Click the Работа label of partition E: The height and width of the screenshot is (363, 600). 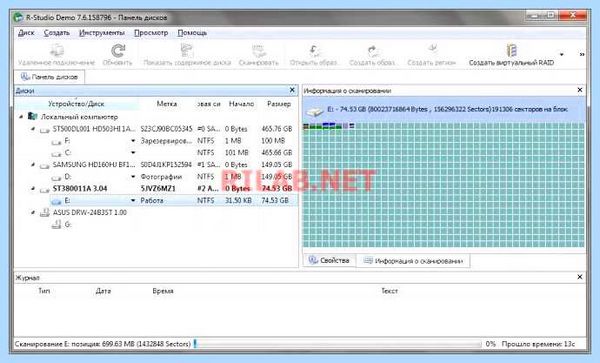point(152,200)
